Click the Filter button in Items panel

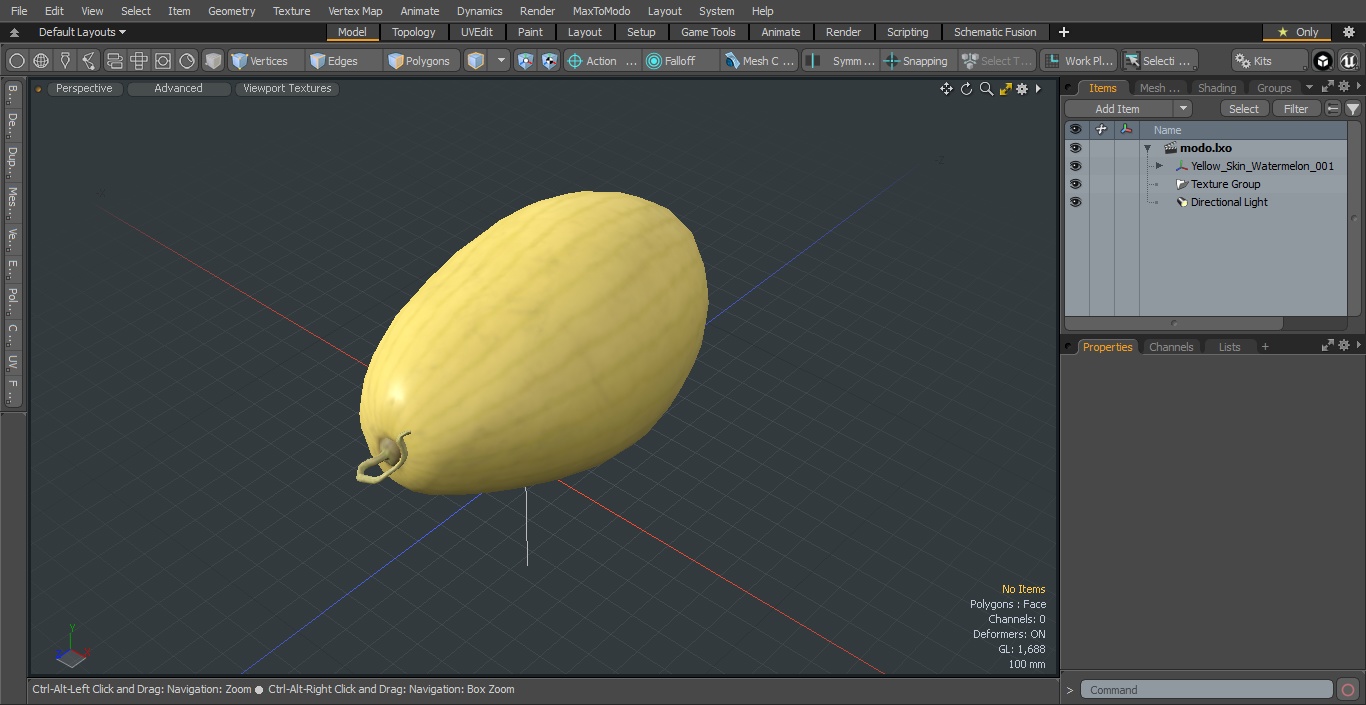(x=1296, y=109)
